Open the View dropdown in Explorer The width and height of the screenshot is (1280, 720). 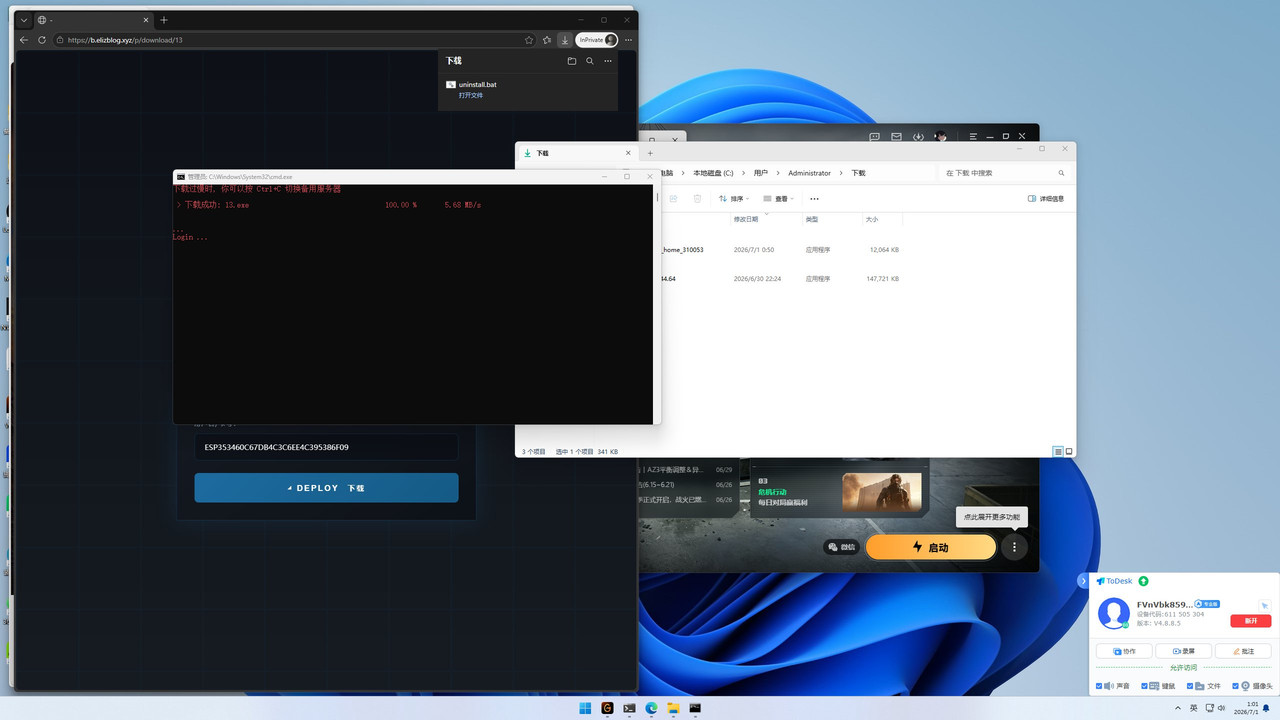point(778,199)
